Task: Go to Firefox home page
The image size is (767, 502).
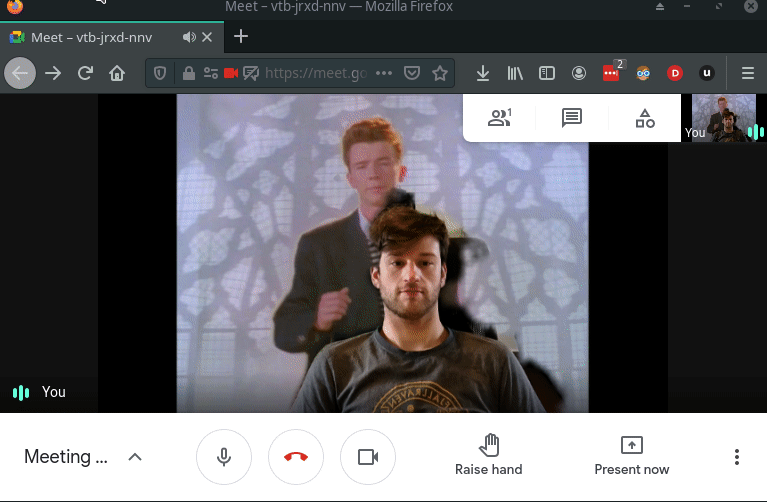Action: point(117,73)
